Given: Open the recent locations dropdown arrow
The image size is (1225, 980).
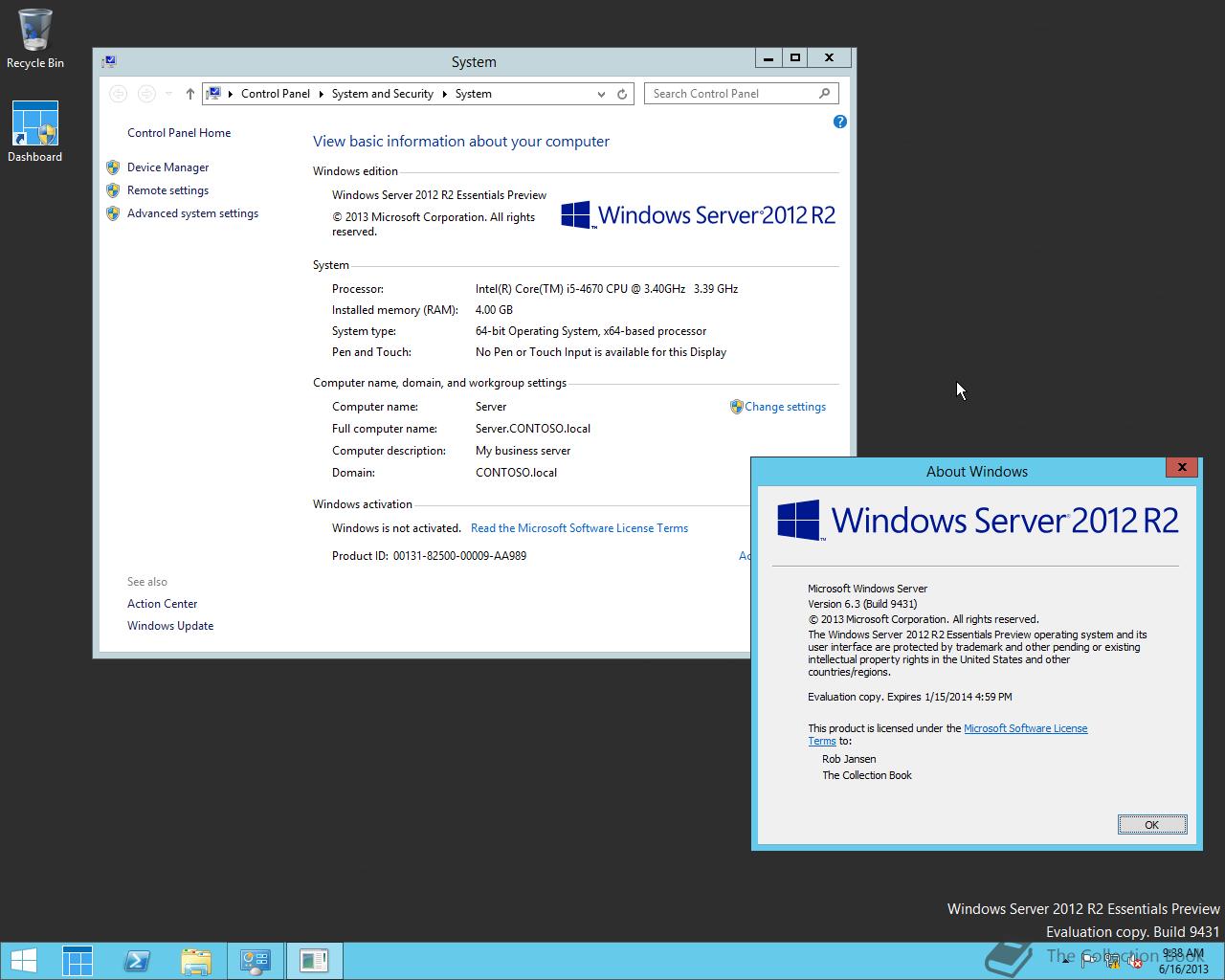Looking at the screenshot, I should click(x=168, y=94).
